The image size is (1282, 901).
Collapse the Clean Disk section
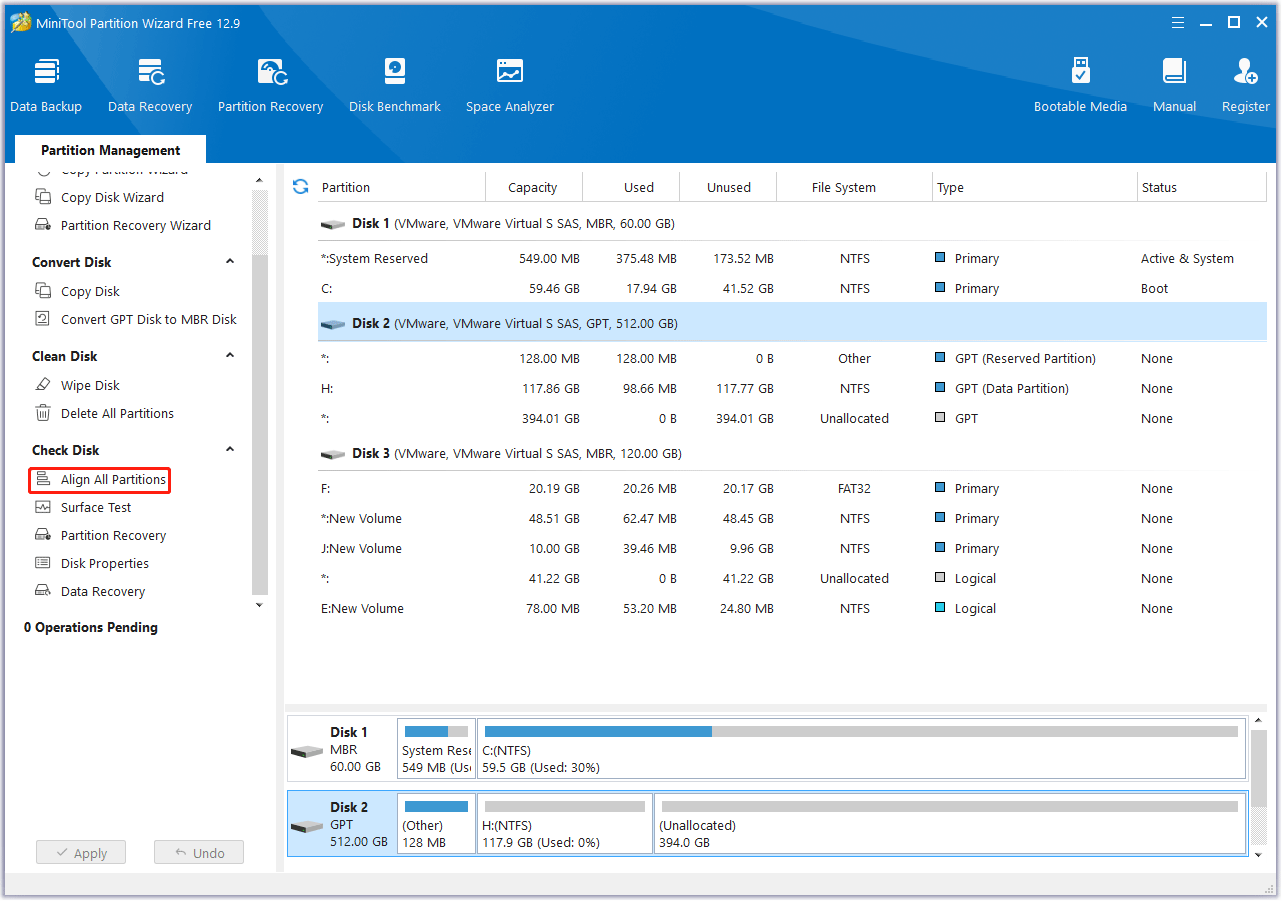(x=230, y=356)
